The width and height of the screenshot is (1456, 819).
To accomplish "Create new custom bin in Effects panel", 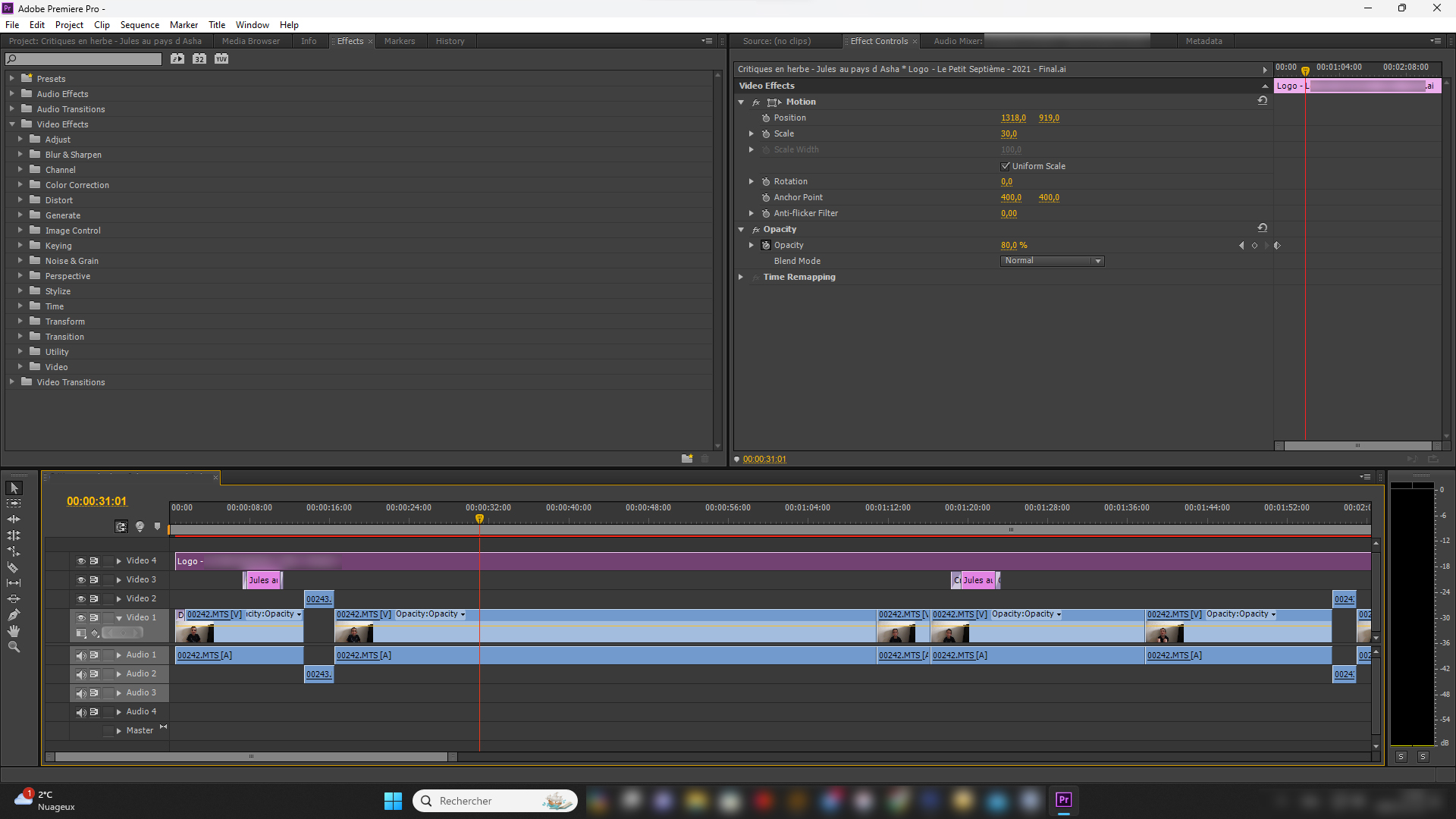I will coord(687,459).
